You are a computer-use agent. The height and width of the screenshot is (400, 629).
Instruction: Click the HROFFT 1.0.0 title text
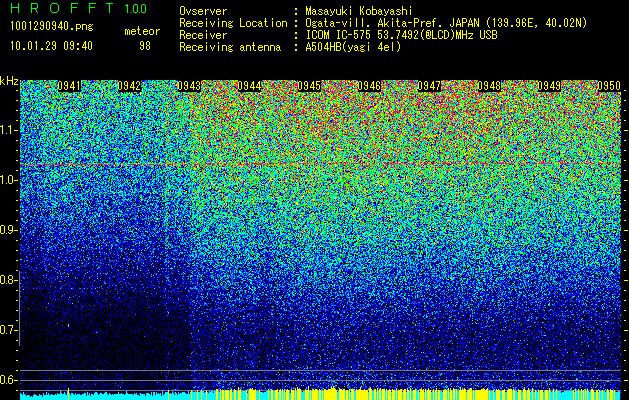point(79,8)
